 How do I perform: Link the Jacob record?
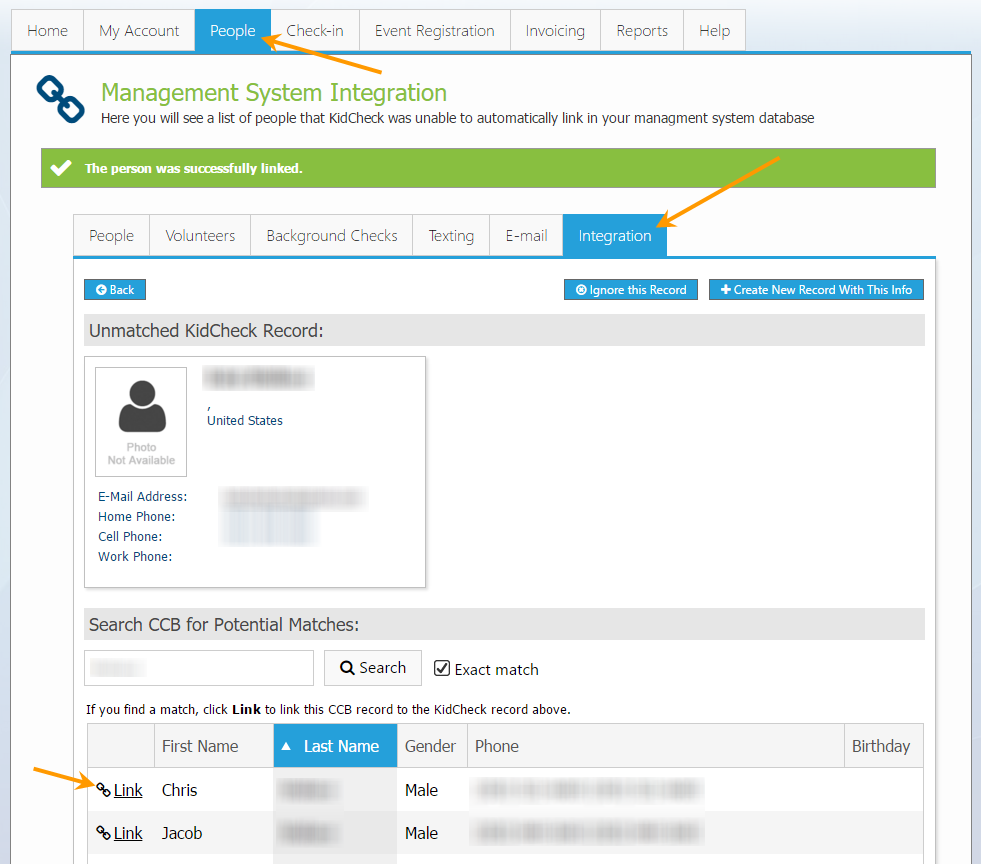pos(128,833)
